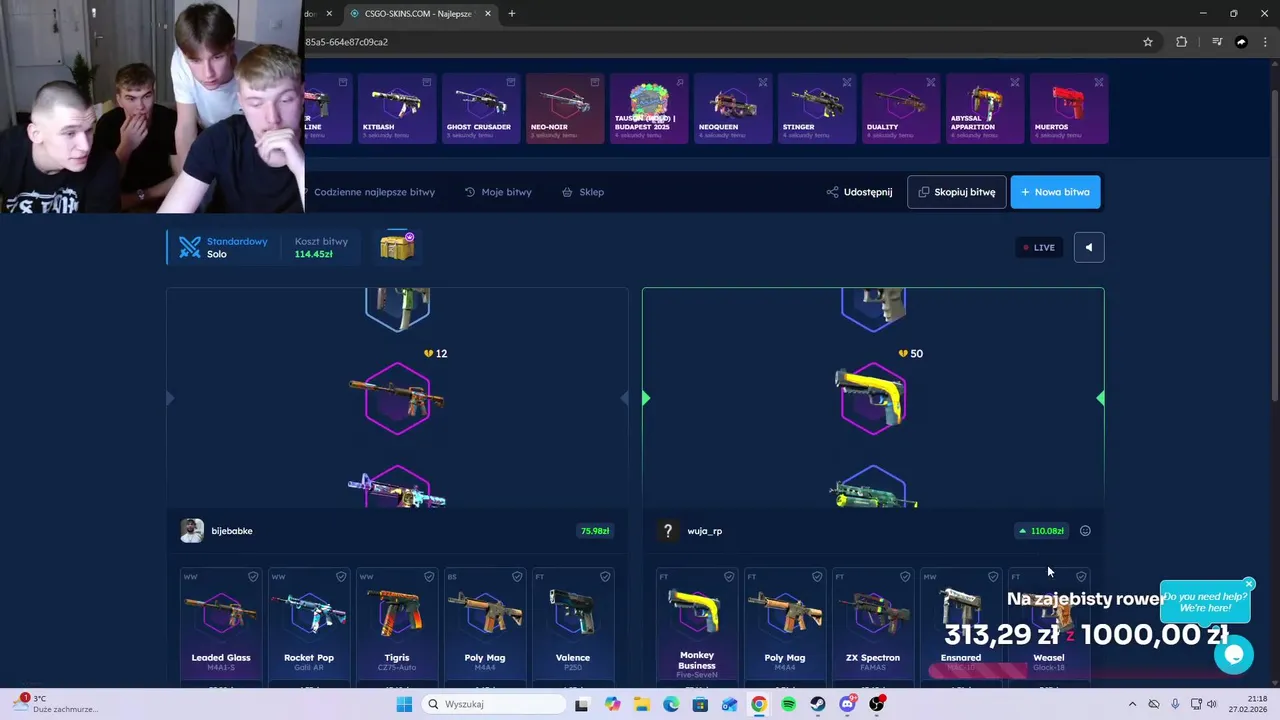The width and height of the screenshot is (1280, 720).
Task: Click the shield icon on Tigris card
Action: click(429, 577)
